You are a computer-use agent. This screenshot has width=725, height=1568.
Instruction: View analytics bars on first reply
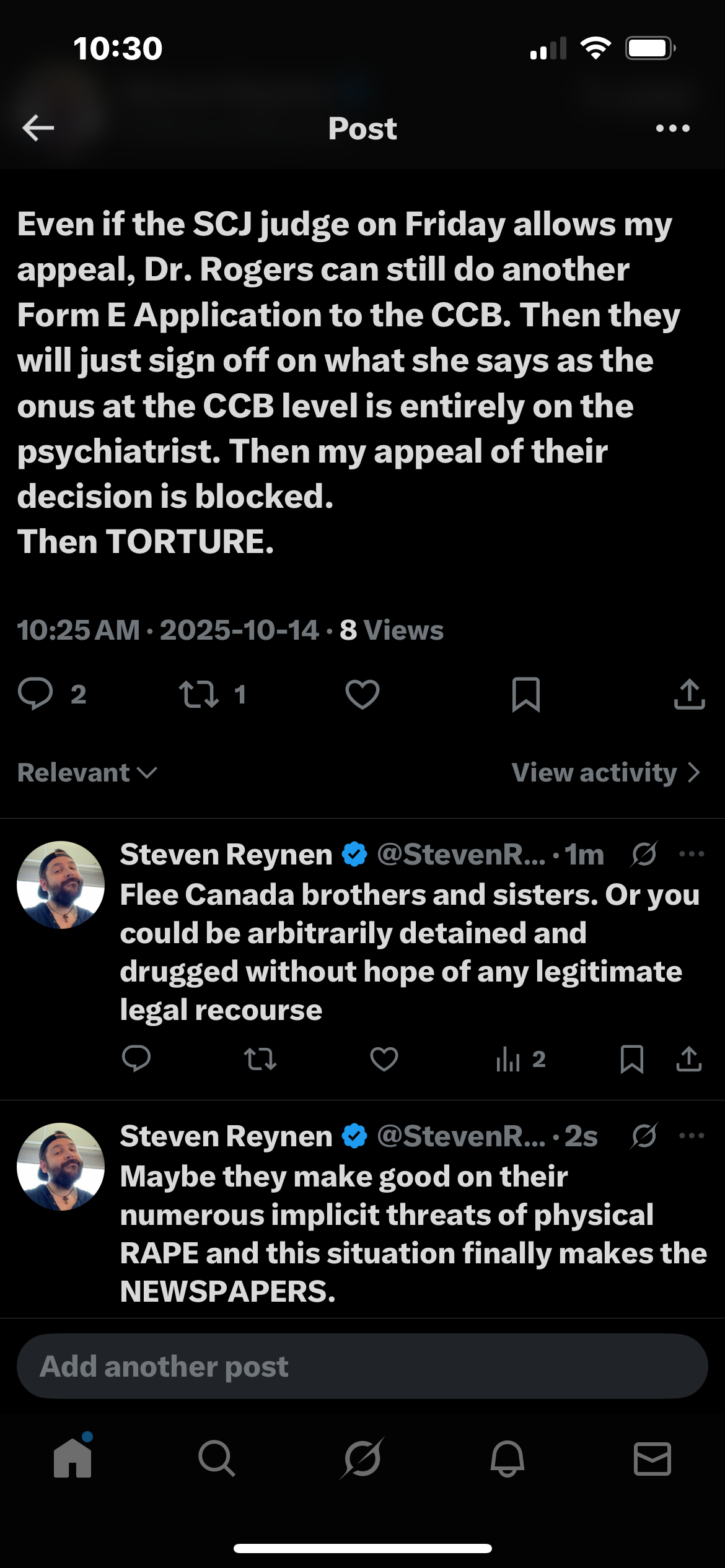tap(508, 1059)
